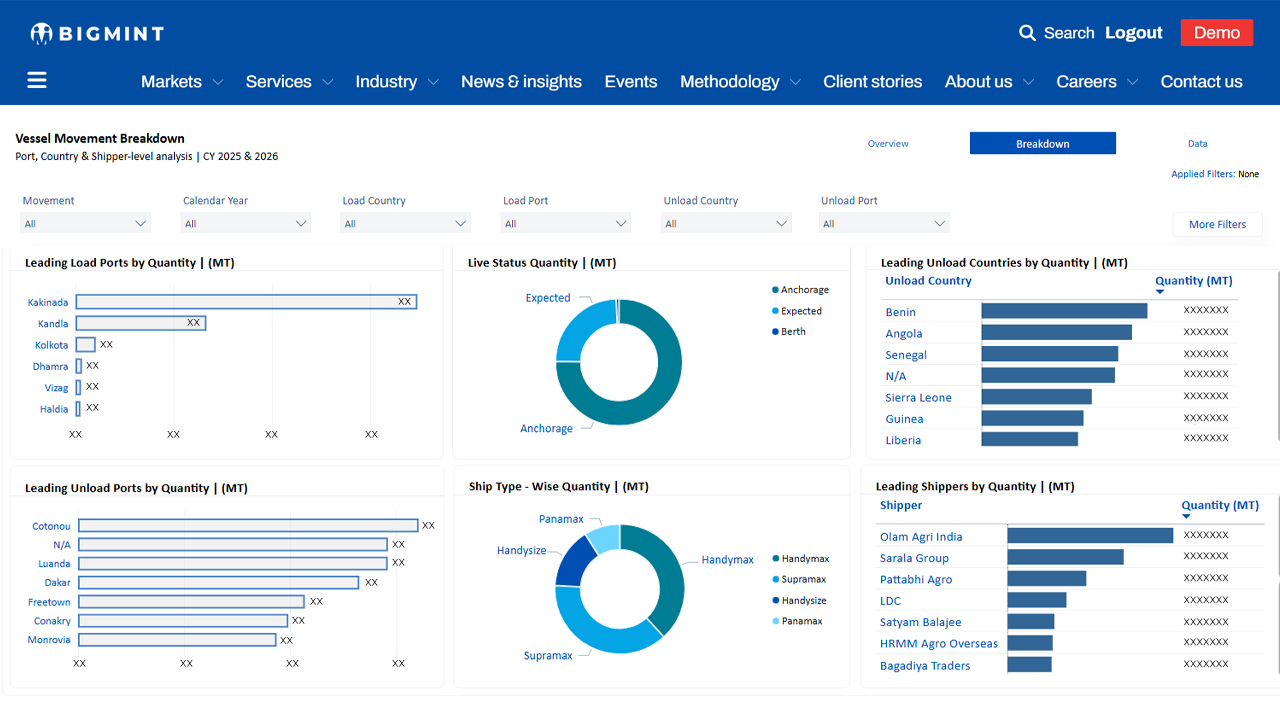The width and height of the screenshot is (1280, 720).
Task: Click the red Demo button
Action: pyautogui.click(x=1216, y=33)
